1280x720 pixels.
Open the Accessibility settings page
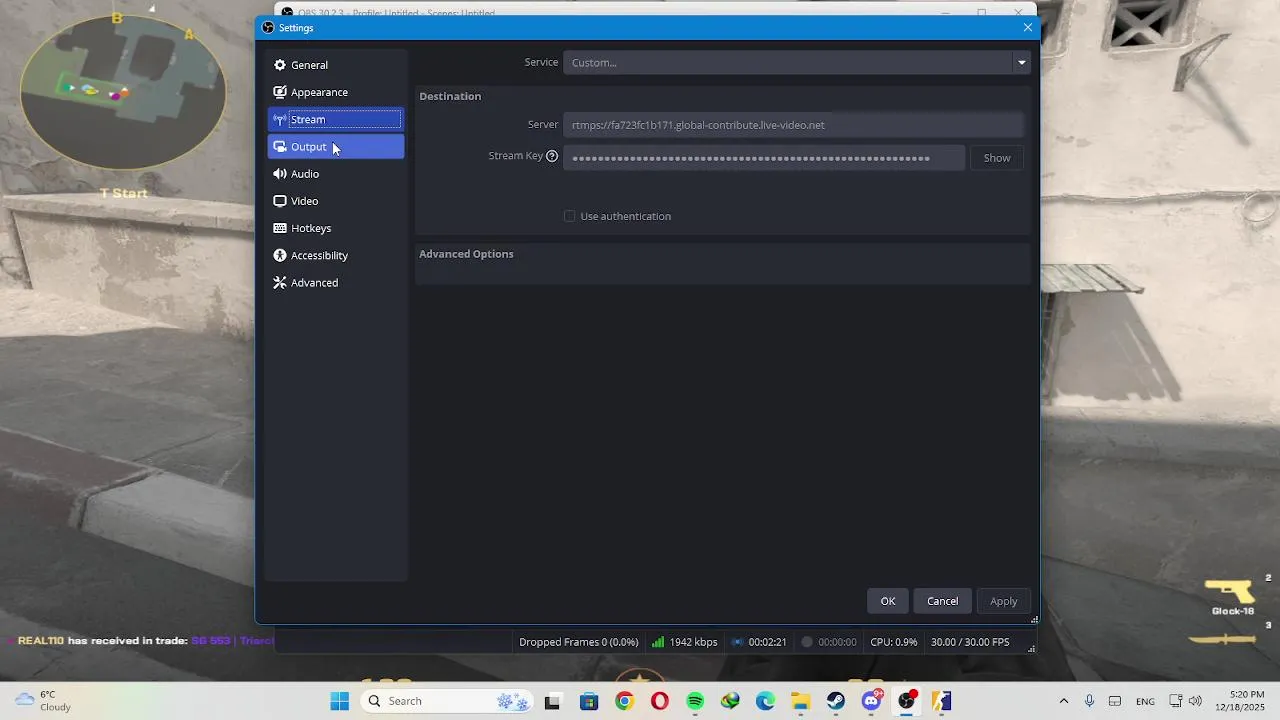pos(336,255)
